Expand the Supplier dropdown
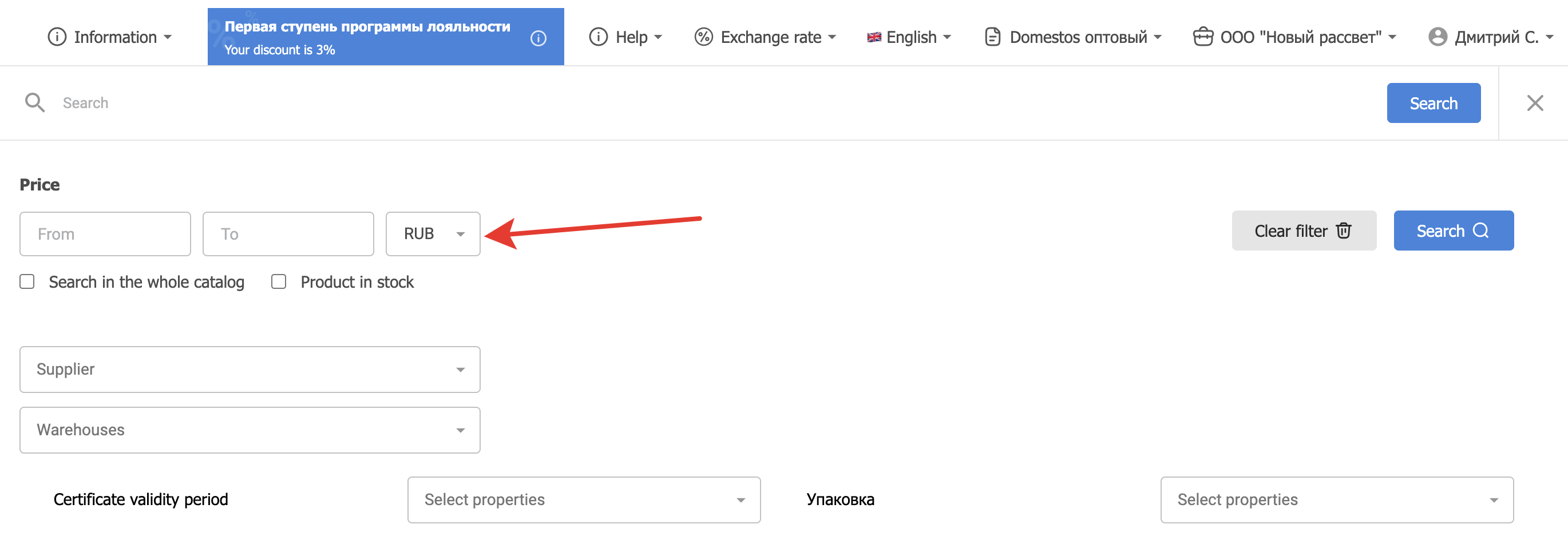The width and height of the screenshot is (1568, 548). pos(250,369)
